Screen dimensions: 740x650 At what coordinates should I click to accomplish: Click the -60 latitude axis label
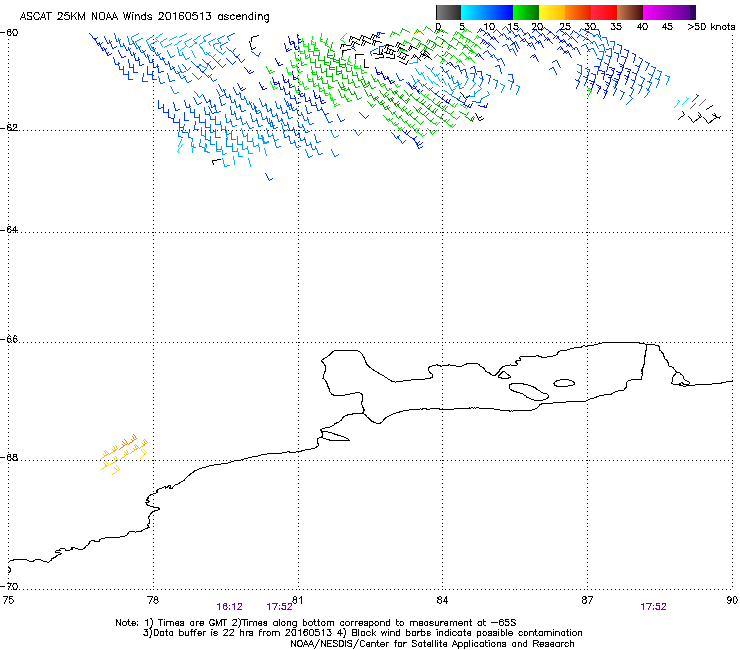click(9, 33)
